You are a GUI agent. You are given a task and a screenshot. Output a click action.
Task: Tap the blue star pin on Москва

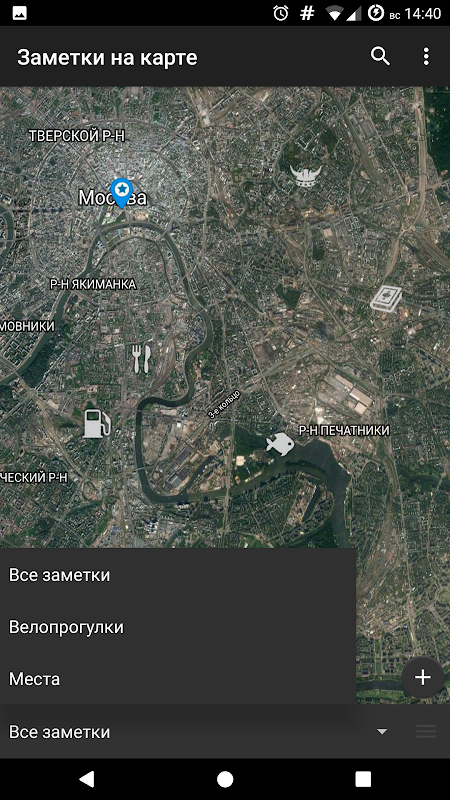[x=121, y=193]
